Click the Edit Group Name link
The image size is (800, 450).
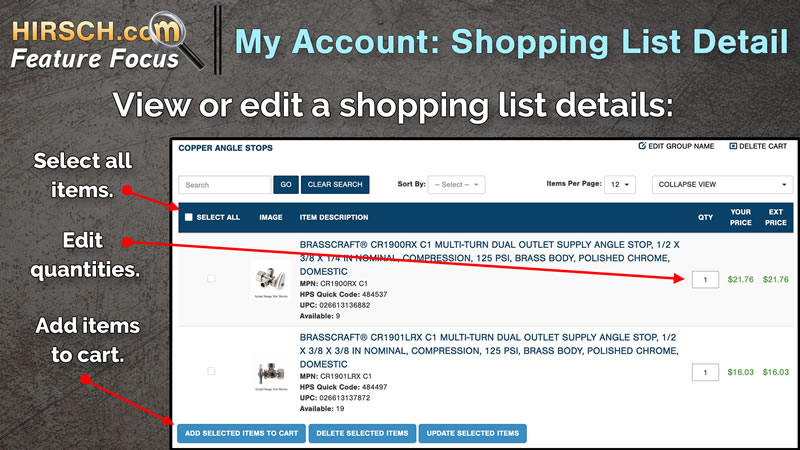[681, 146]
